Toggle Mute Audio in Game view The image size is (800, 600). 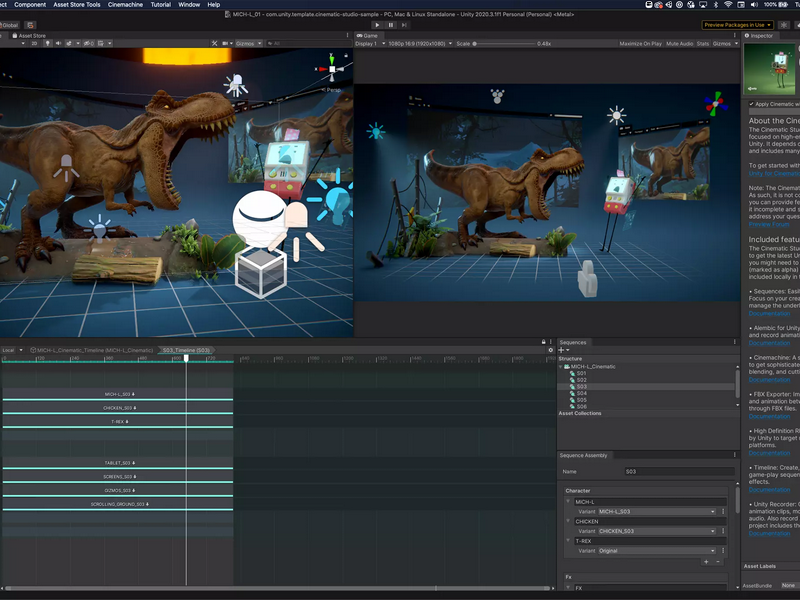(x=680, y=43)
